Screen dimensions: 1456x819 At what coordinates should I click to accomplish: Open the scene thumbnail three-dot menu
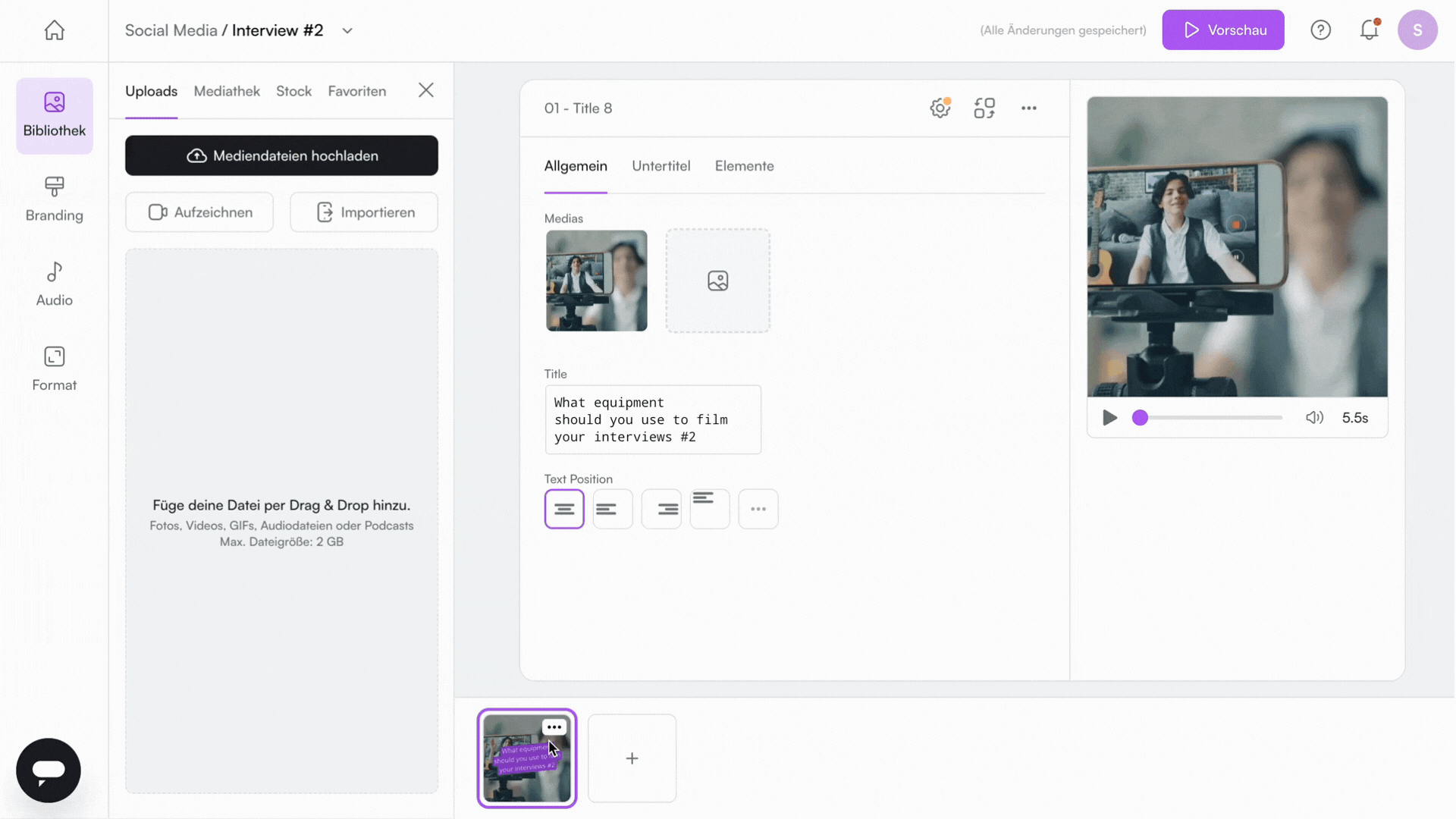pyautogui.click(x=554, y=727)
